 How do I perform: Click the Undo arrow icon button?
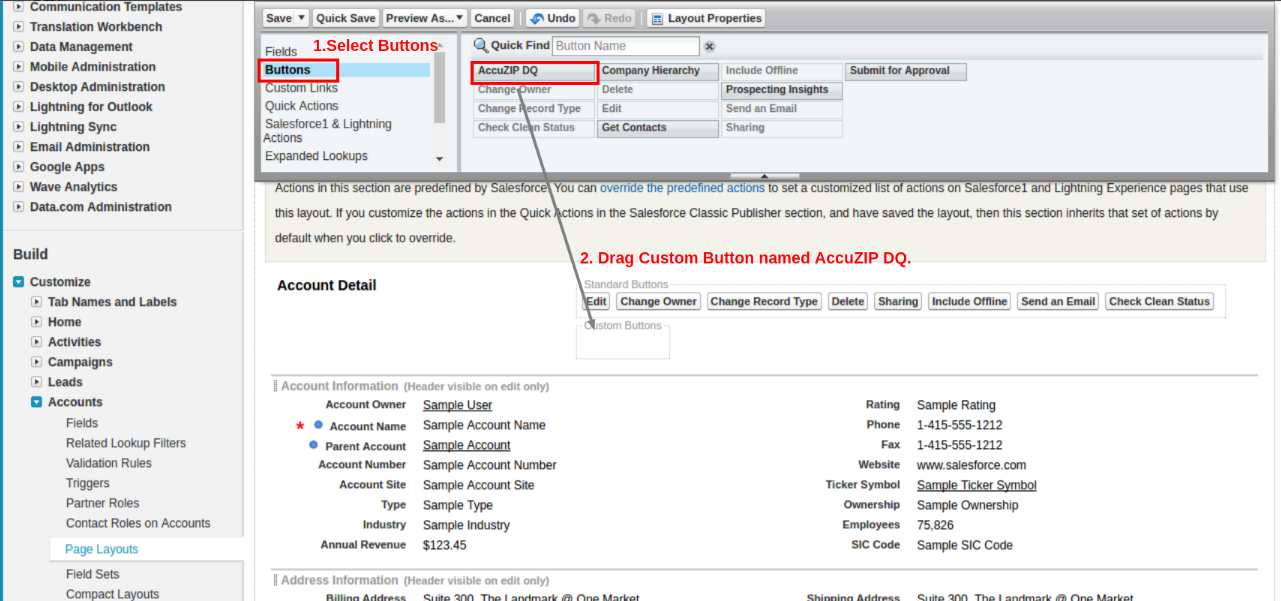click(x=537, y=18)
